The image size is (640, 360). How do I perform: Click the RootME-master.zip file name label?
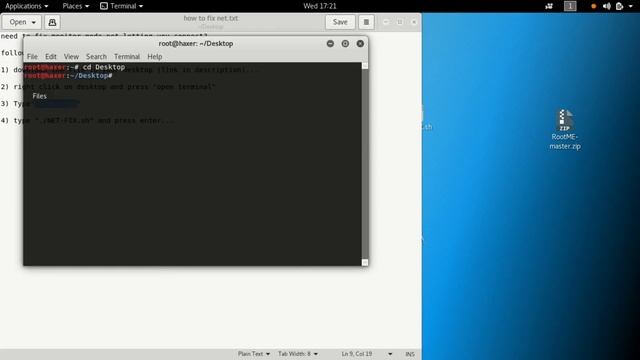tap(565, 142)
